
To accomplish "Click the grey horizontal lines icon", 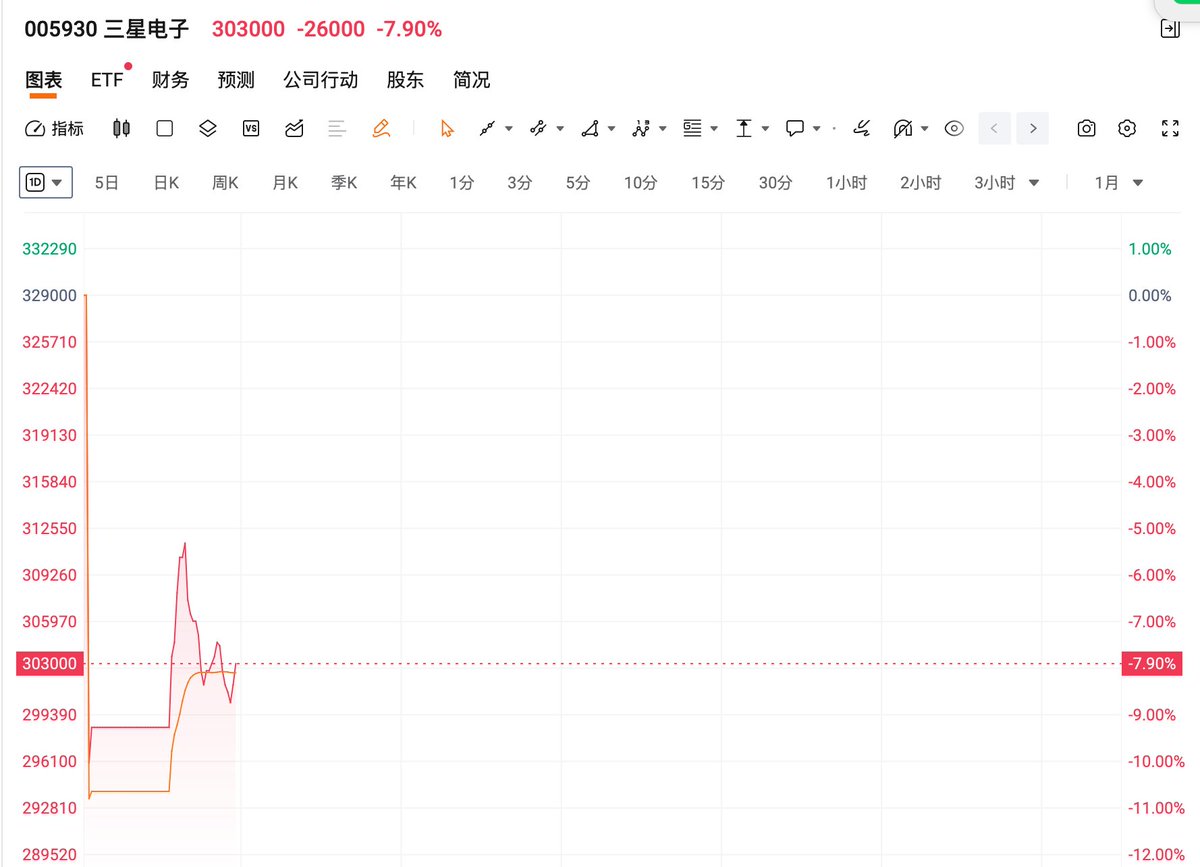I will pos(337,128).
